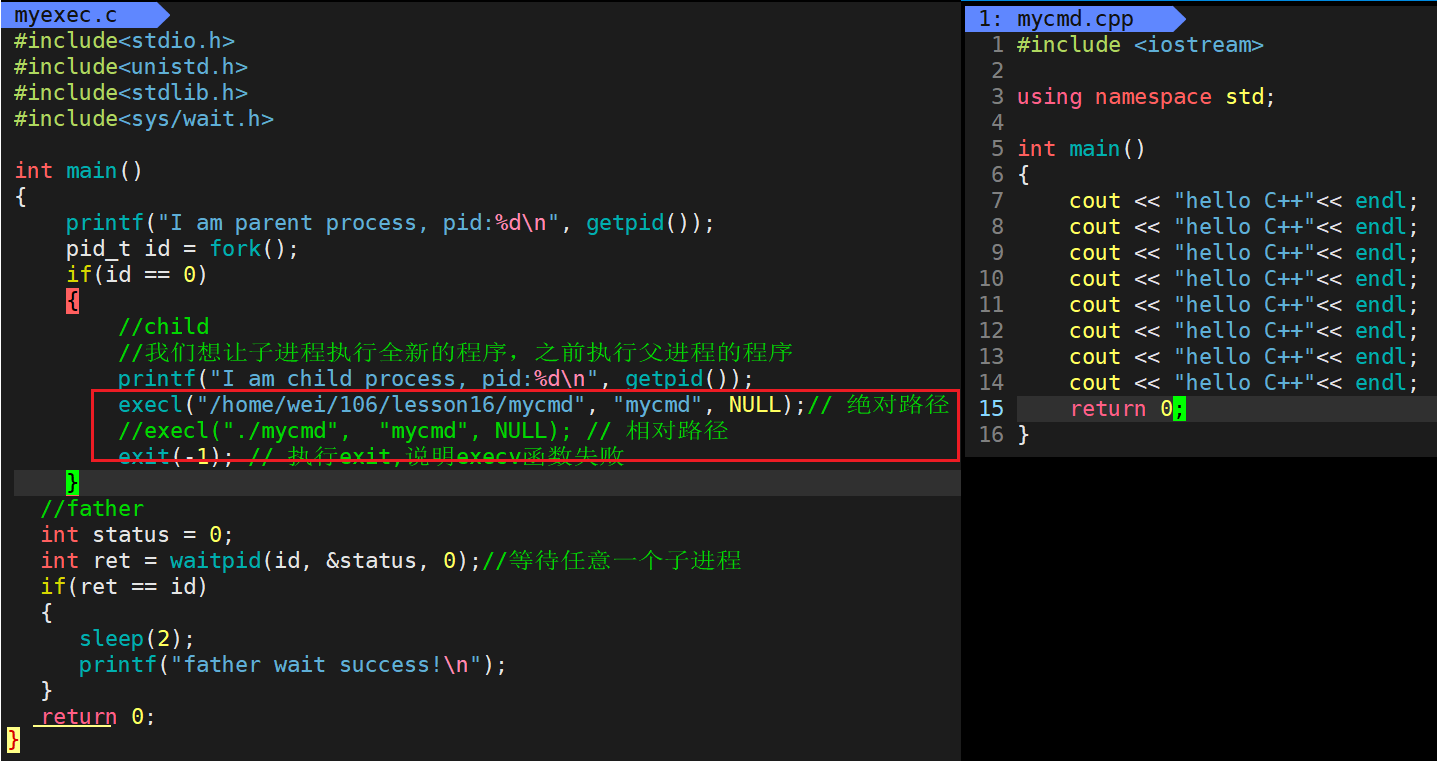Click the 'pid_t id = fork();' line

[x=182, y=249]
